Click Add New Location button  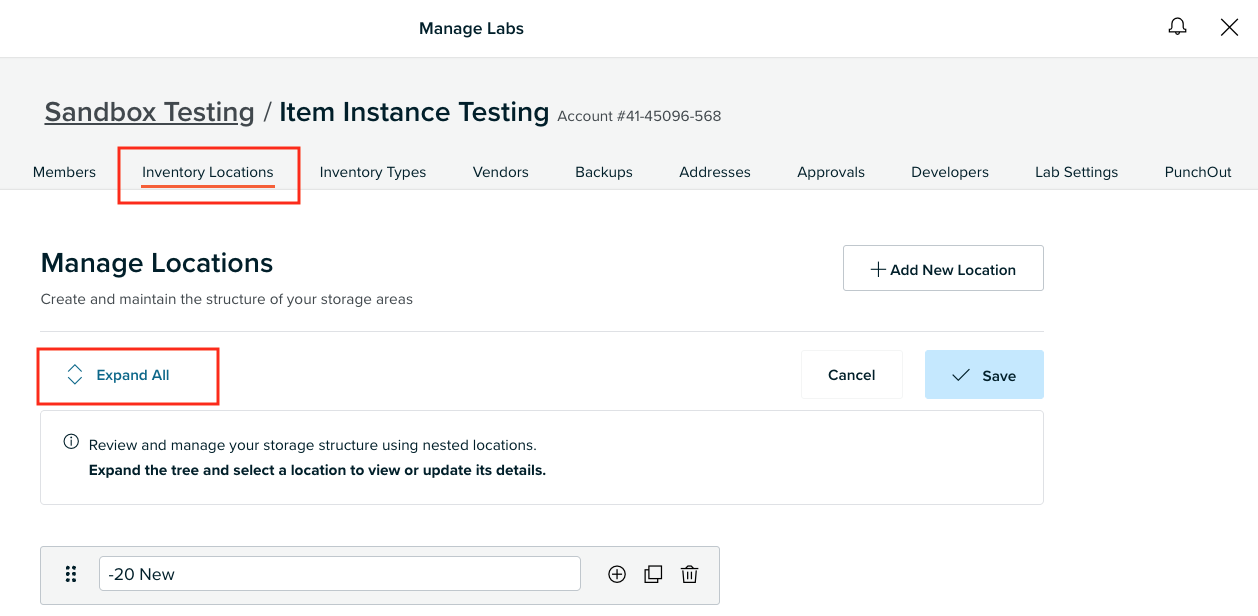pyautogui.click(x=943, y=268)
